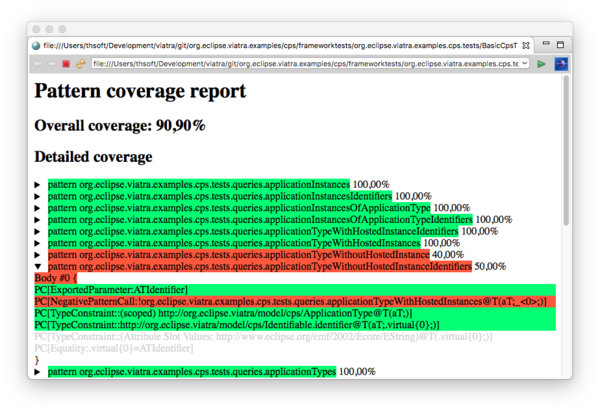Screen dimensions: 600x412
Task: Click the window's leftmost grey title-bar button
Action: [x=36, y=29]
